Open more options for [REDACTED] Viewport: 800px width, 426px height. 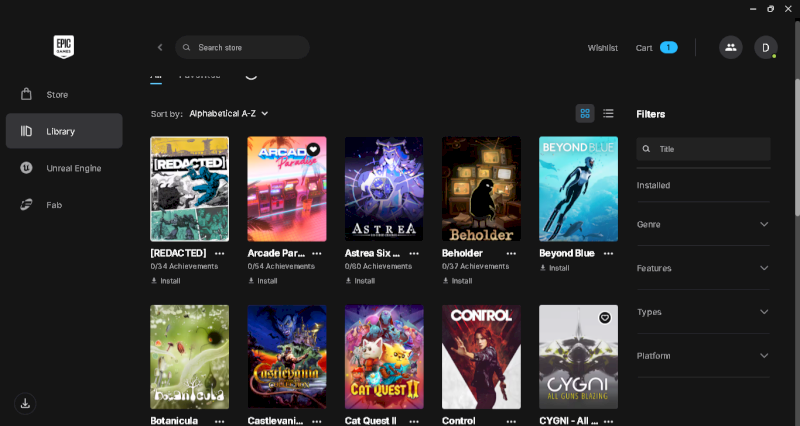(219, 253)
